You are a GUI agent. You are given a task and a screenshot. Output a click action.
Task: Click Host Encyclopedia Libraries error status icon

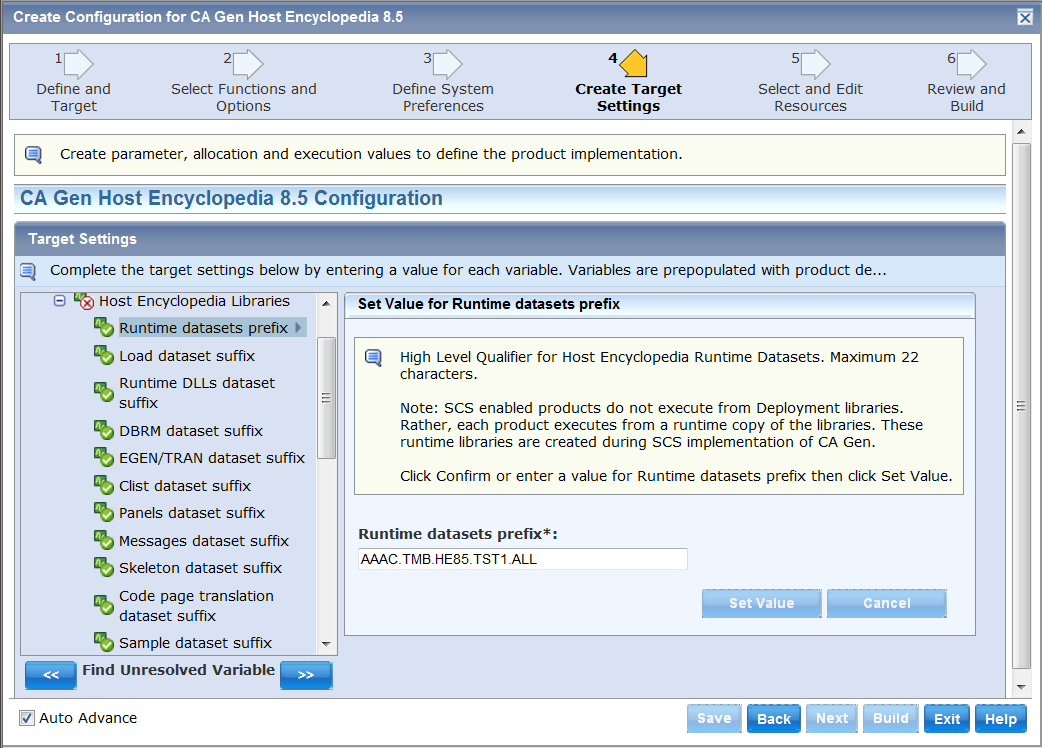click(x=84, y=302)
